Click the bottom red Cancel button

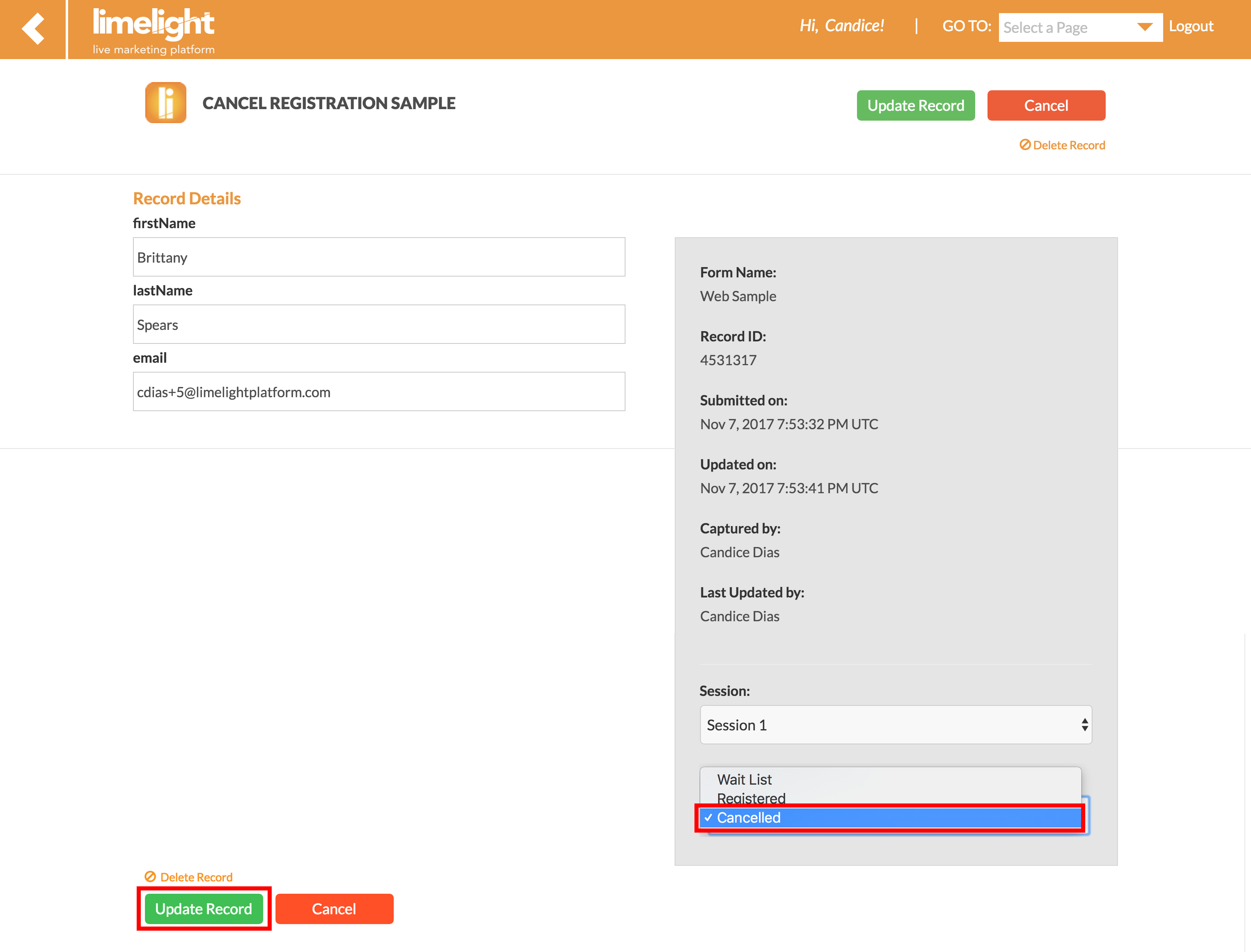pos(334,909)
